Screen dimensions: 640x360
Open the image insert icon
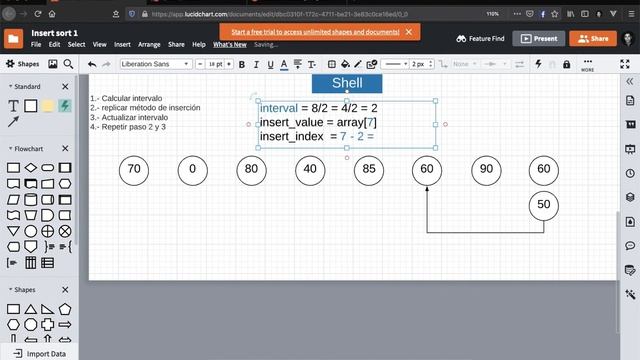tap(53, 64)
